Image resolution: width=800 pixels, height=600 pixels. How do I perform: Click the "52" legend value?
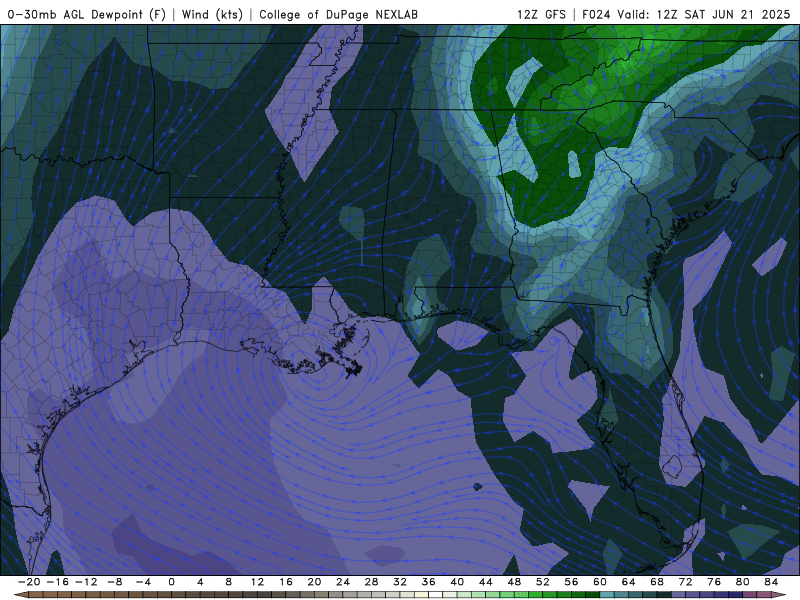[542, 582]
